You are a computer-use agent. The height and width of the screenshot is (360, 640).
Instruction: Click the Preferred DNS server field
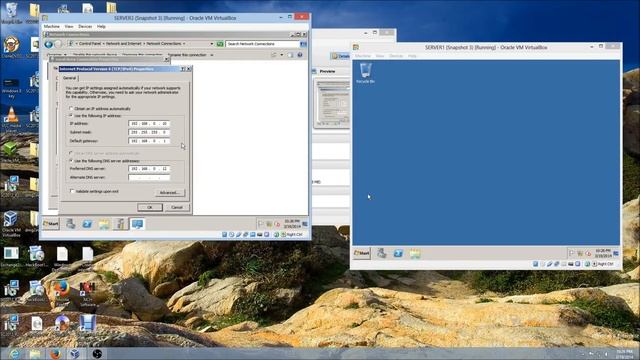coord(149,169)
